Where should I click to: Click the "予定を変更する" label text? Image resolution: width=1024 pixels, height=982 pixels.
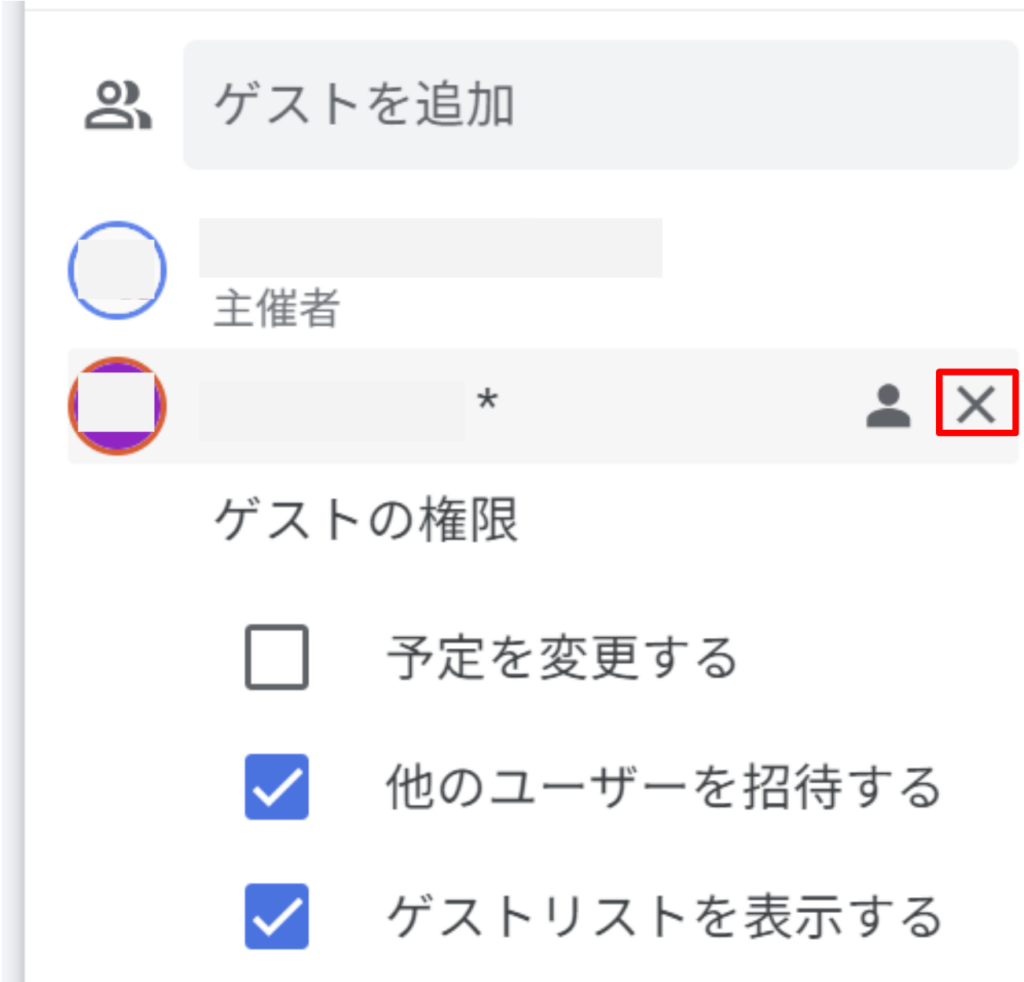(561, 658)
